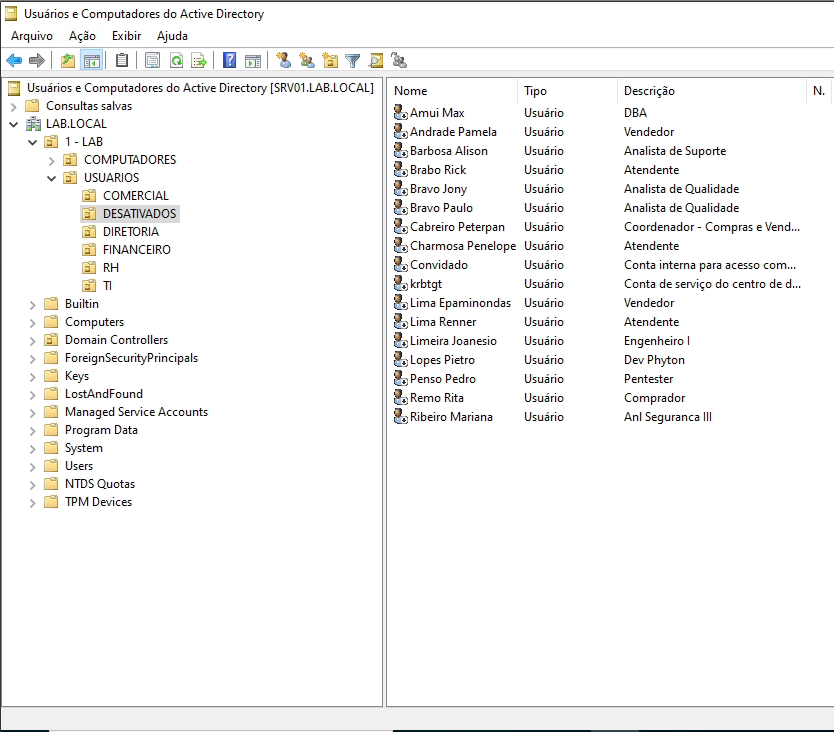
Task: Expand the Consultas salvas node
Action: [x=14, y=106]
